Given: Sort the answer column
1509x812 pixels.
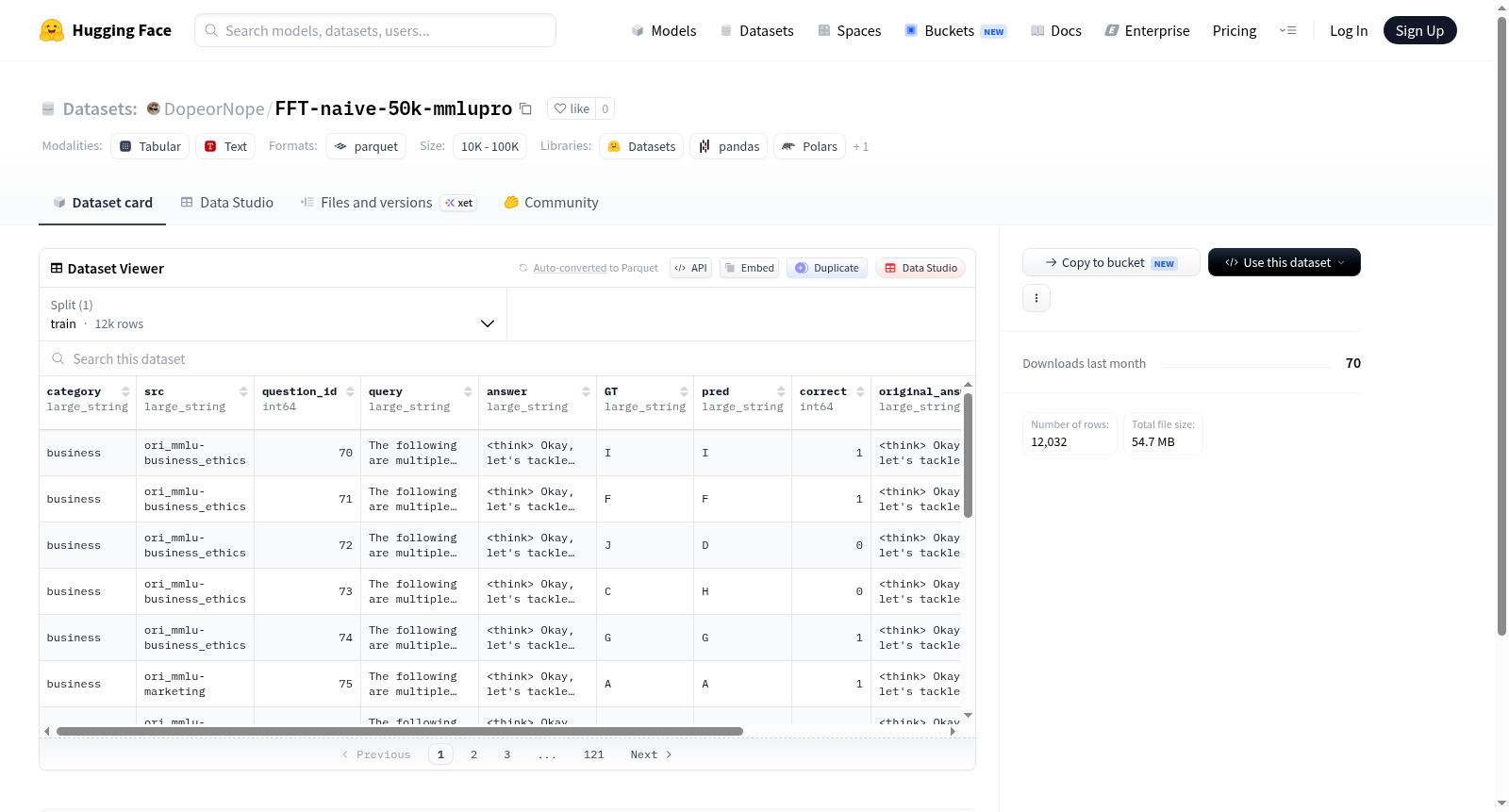Looking at the screenshot, I should tap(586, 391).
